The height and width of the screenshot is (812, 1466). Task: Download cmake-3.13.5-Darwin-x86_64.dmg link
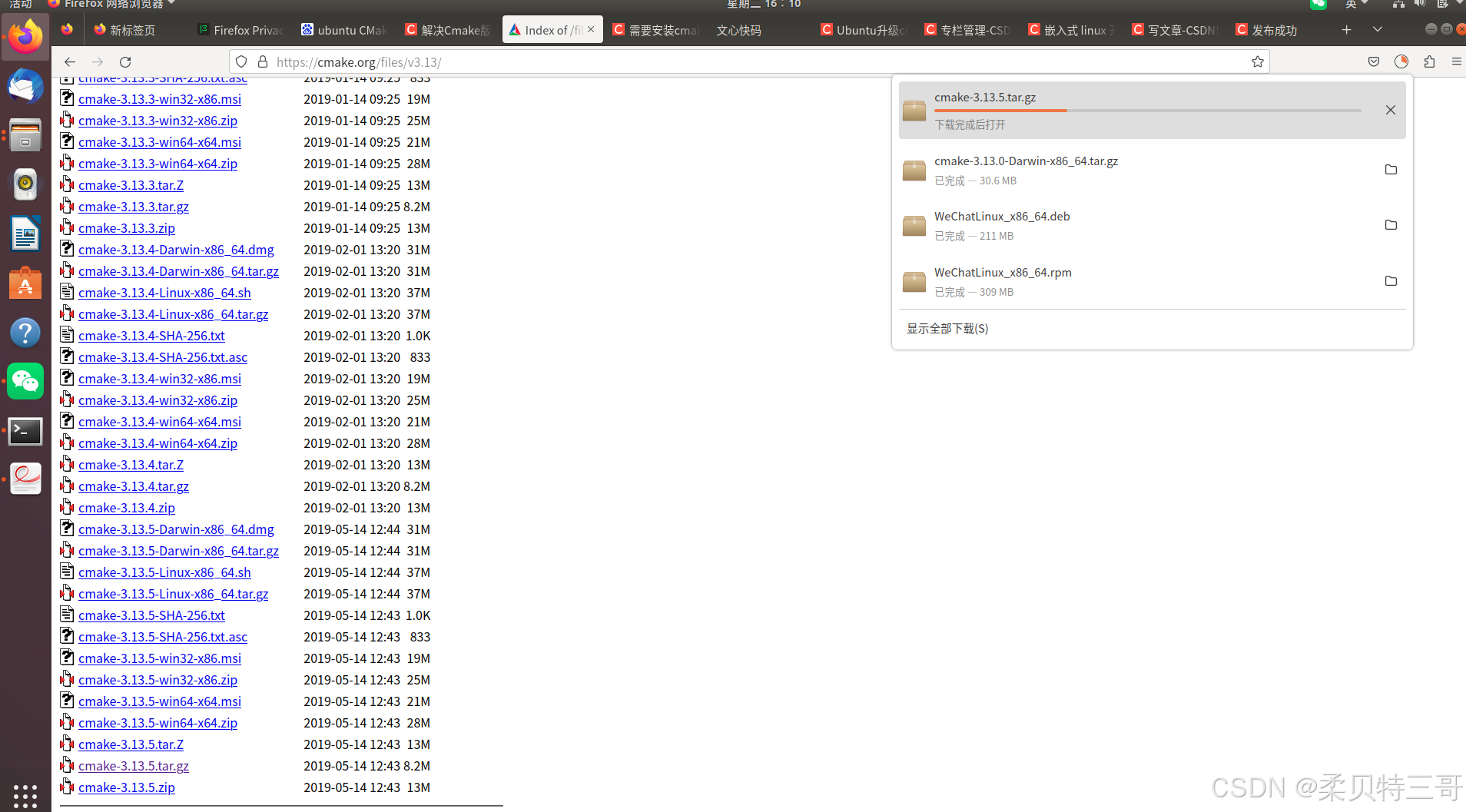176,529
